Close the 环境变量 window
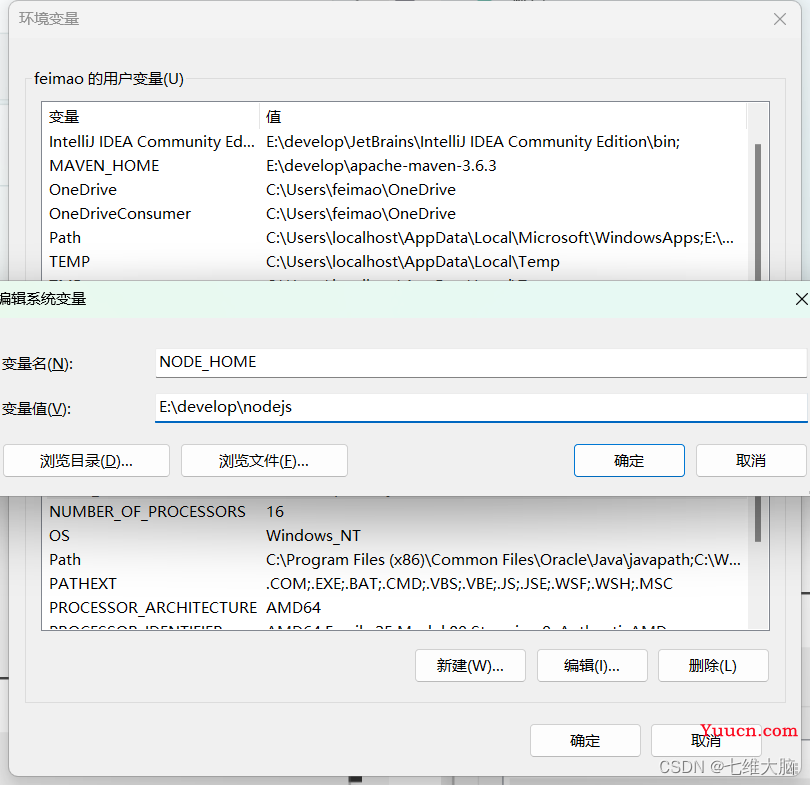Viewport: 810px width, 785px height. (780, 19)
